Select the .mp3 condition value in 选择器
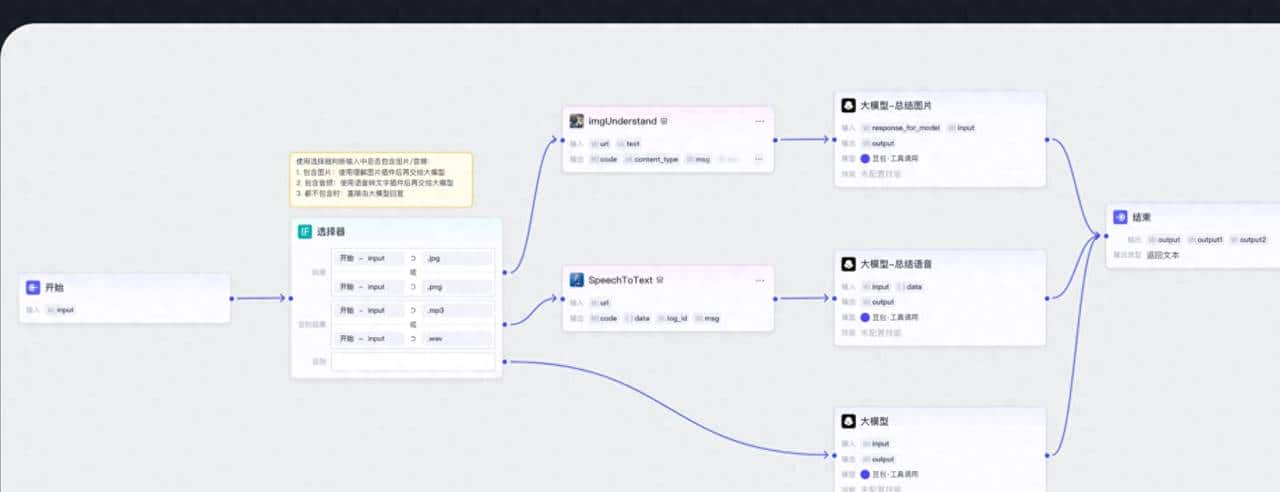Viewport: 1280px width, 492px height. (456, 311)
